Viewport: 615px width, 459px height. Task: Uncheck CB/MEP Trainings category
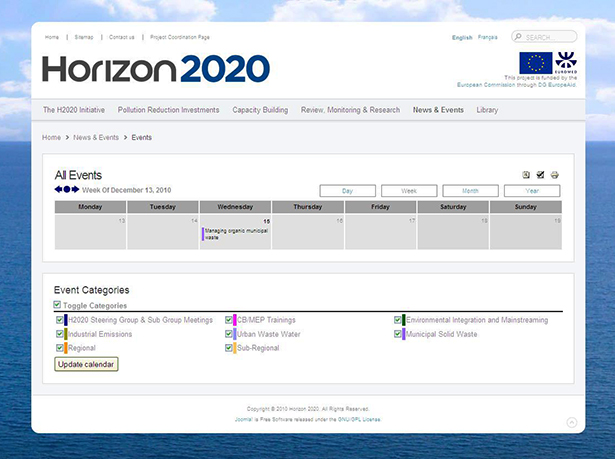[229, 320]
